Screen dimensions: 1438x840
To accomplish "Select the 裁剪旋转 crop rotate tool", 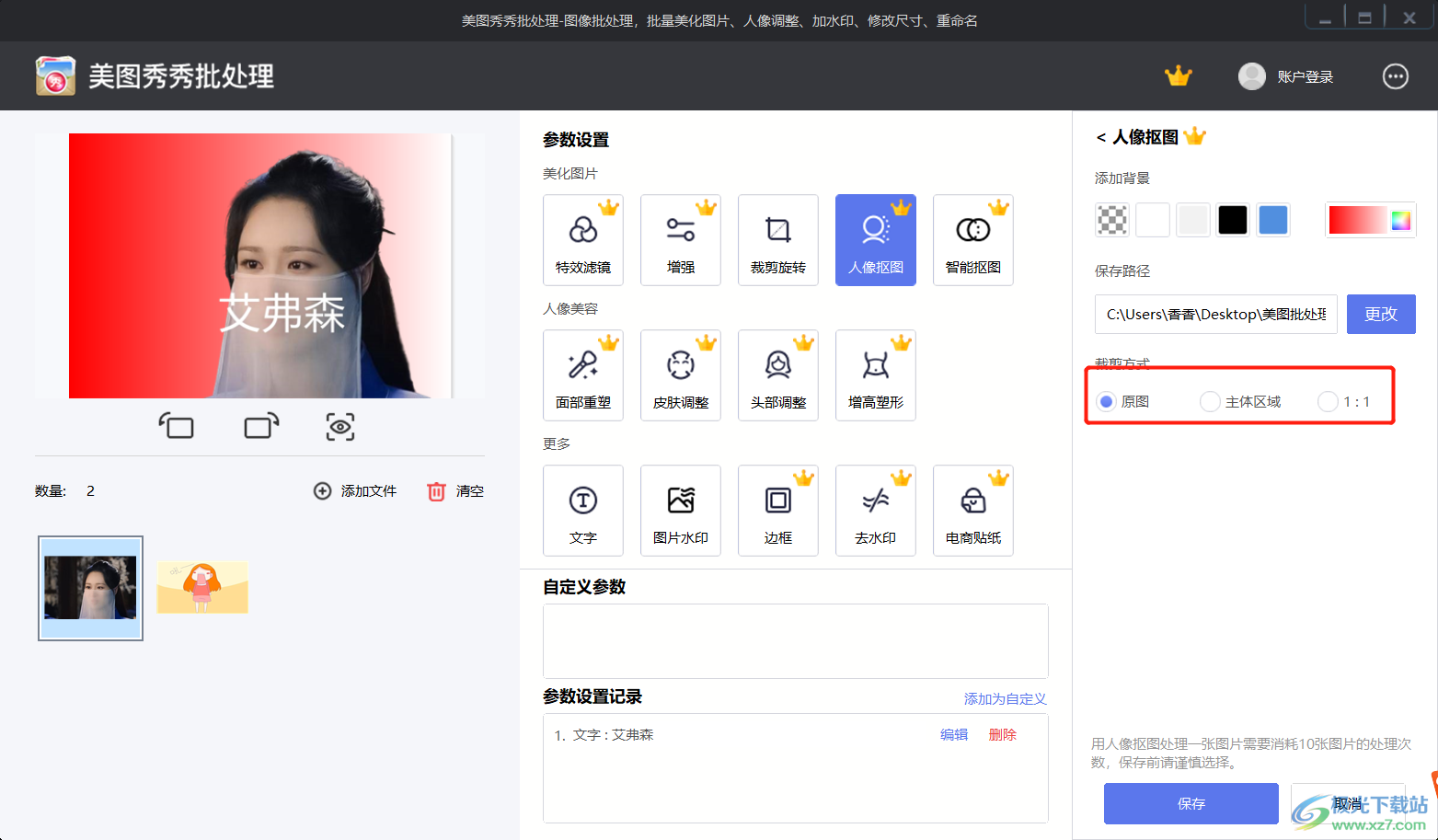I will 778,240.
